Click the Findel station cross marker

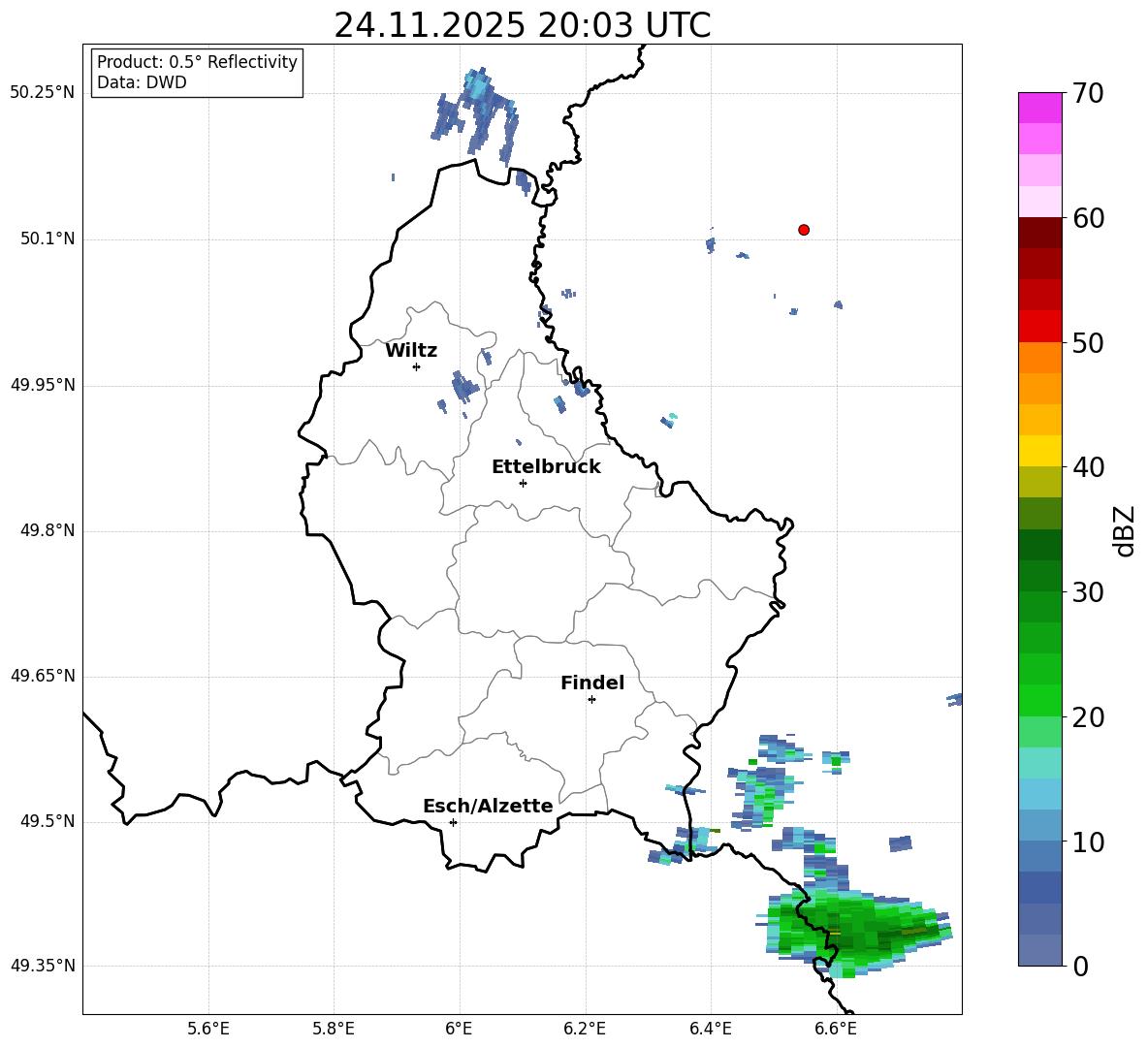pyautogui.click(x=591, y=700)
